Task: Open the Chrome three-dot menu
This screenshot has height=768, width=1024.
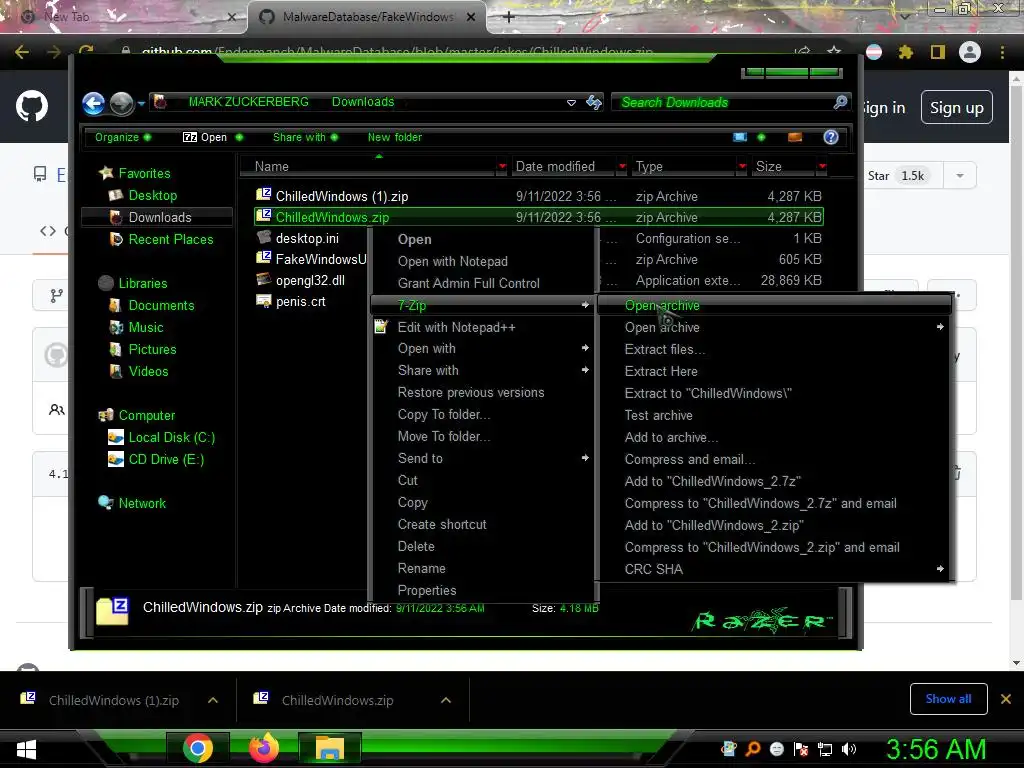Action: click(x=1002, y=52)
